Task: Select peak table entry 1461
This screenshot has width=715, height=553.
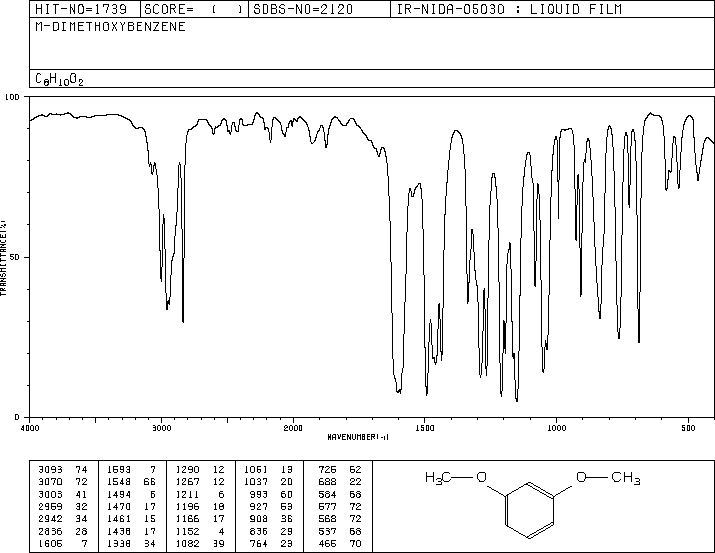Action: pos(119,519)
